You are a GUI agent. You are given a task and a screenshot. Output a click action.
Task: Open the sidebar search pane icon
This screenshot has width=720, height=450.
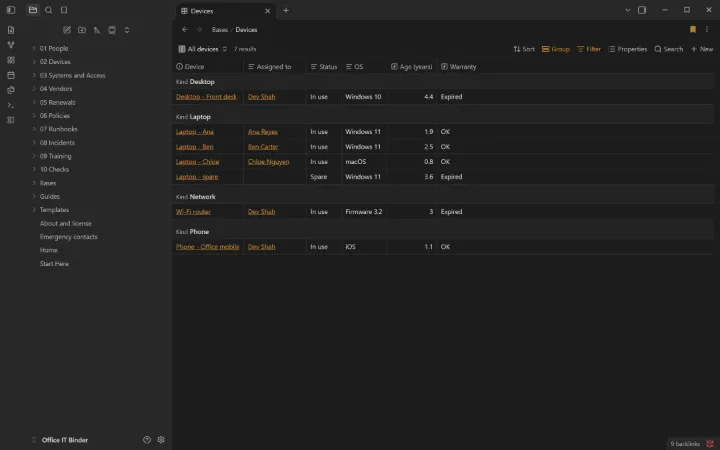pyautogui.click(x=48, y=10)
